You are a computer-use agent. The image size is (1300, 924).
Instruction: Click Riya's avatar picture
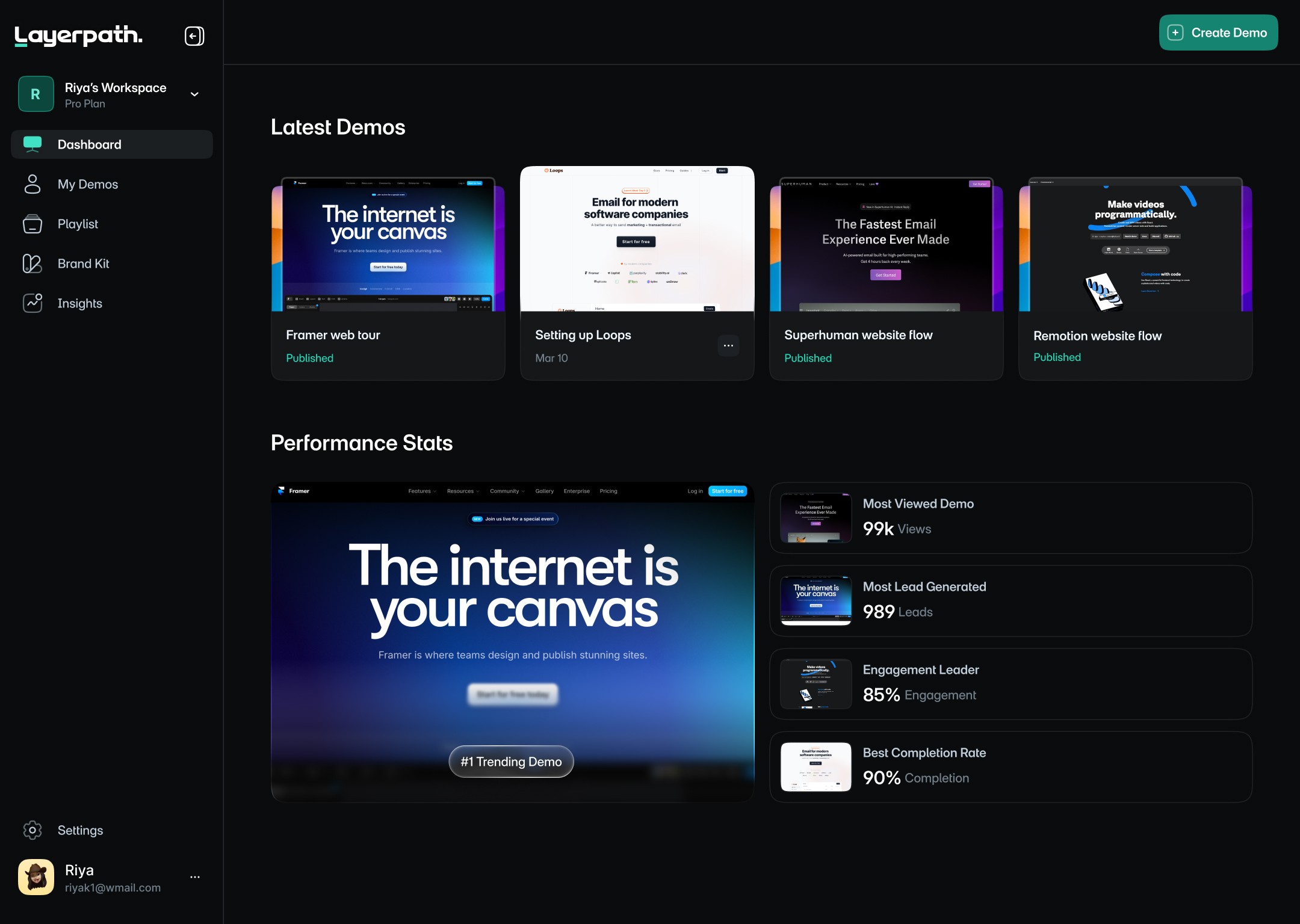pos(36,877)
